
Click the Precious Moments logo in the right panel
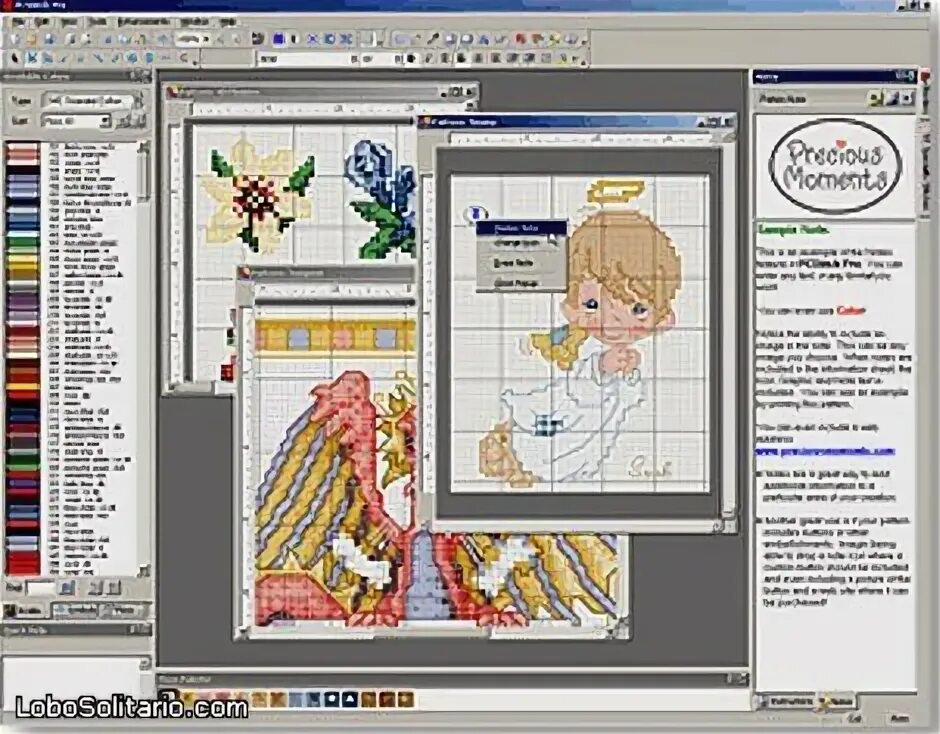coord(836,167)
